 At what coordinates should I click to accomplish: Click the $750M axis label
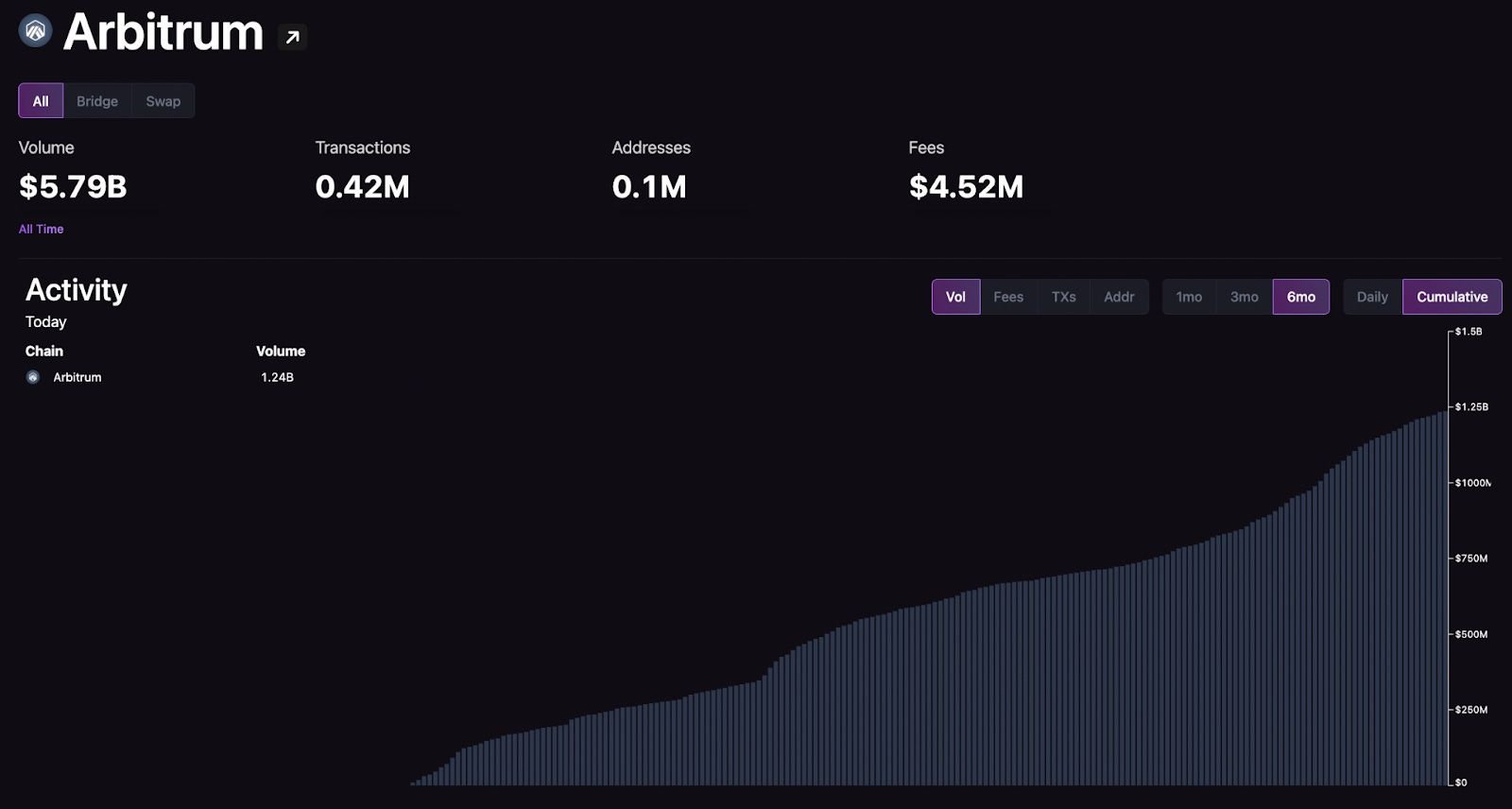point(1471,559)
